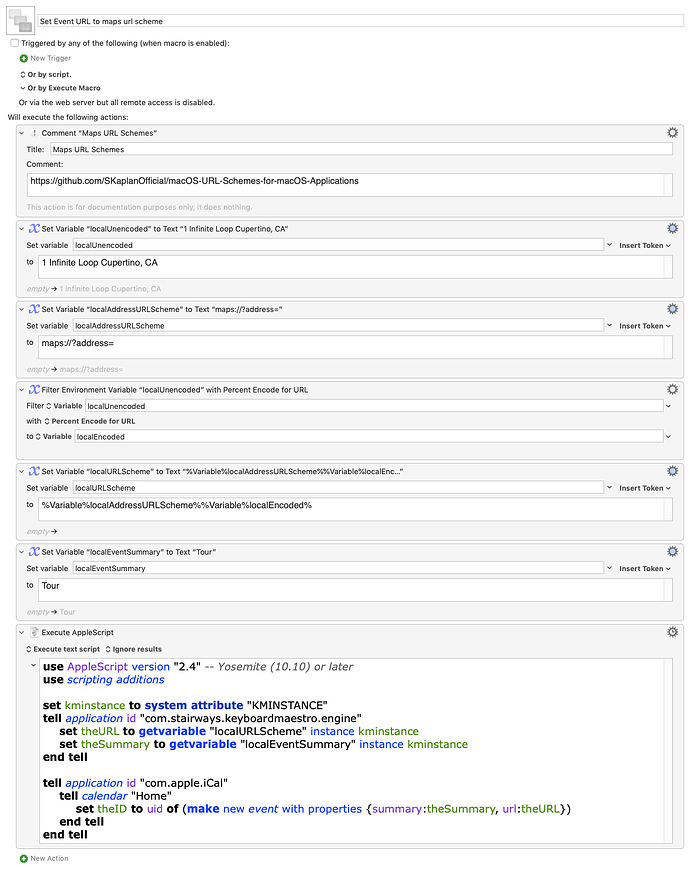Open Insert Token menu for localAddressURLScheme

[645, 326]
